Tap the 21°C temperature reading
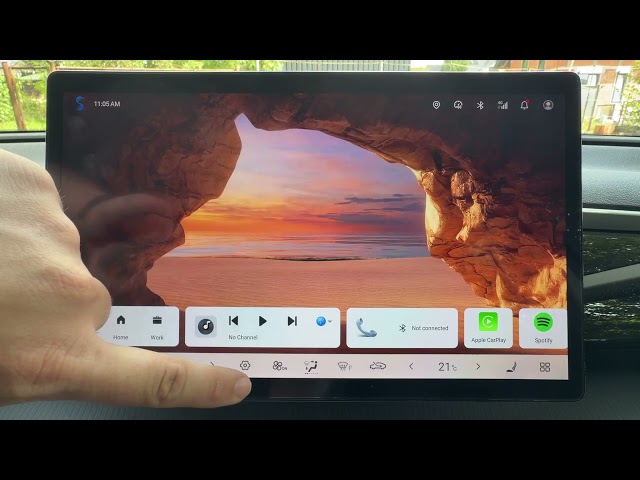The width and height of the screenshot is (640, 480). (447, 367)
